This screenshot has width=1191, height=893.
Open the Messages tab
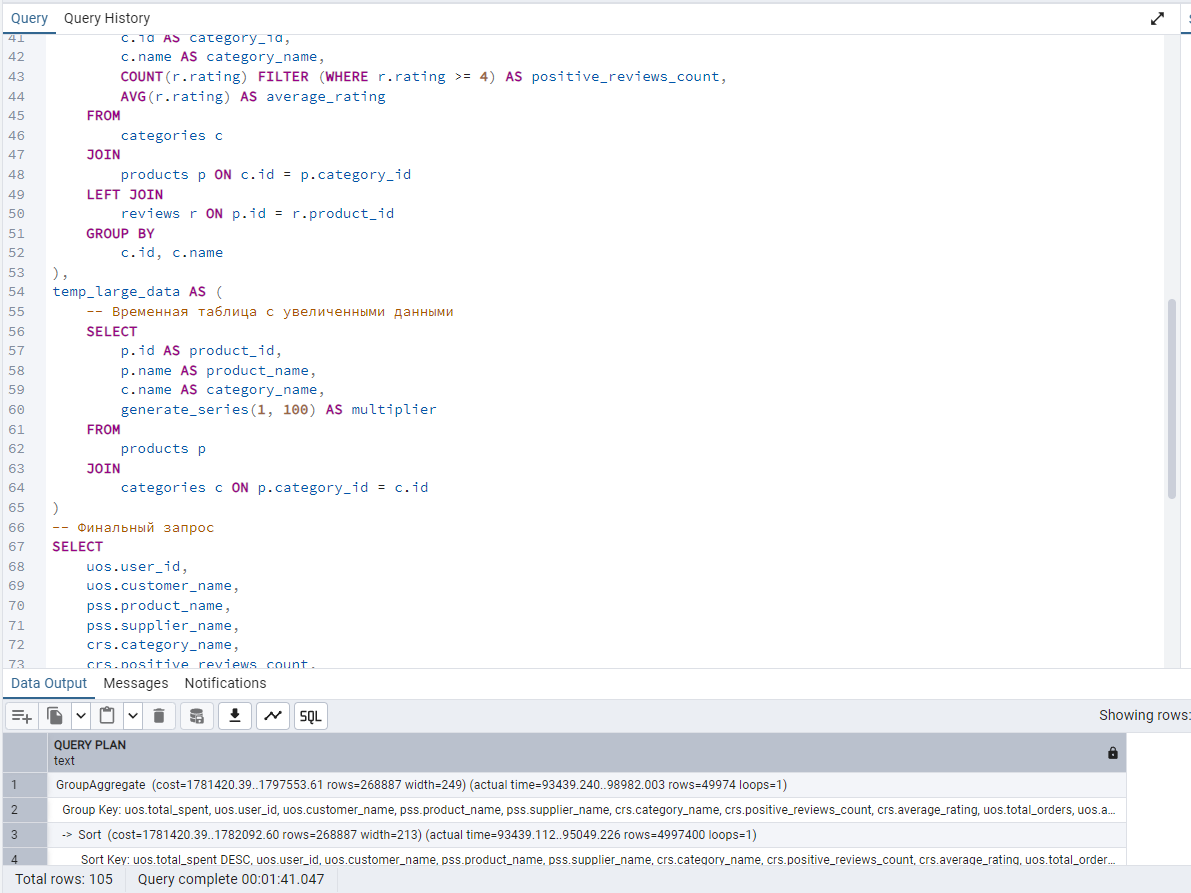[x=136, y=683]
